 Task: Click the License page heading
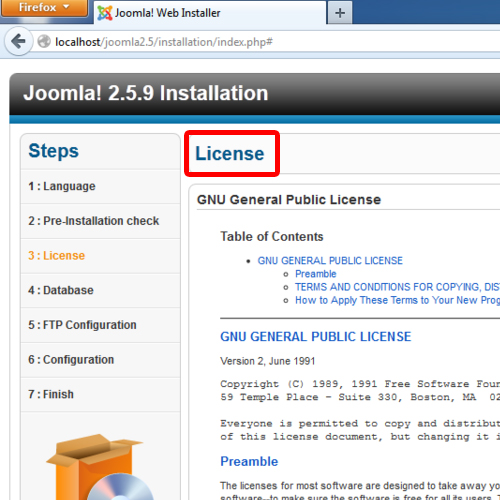click(230, 154)
